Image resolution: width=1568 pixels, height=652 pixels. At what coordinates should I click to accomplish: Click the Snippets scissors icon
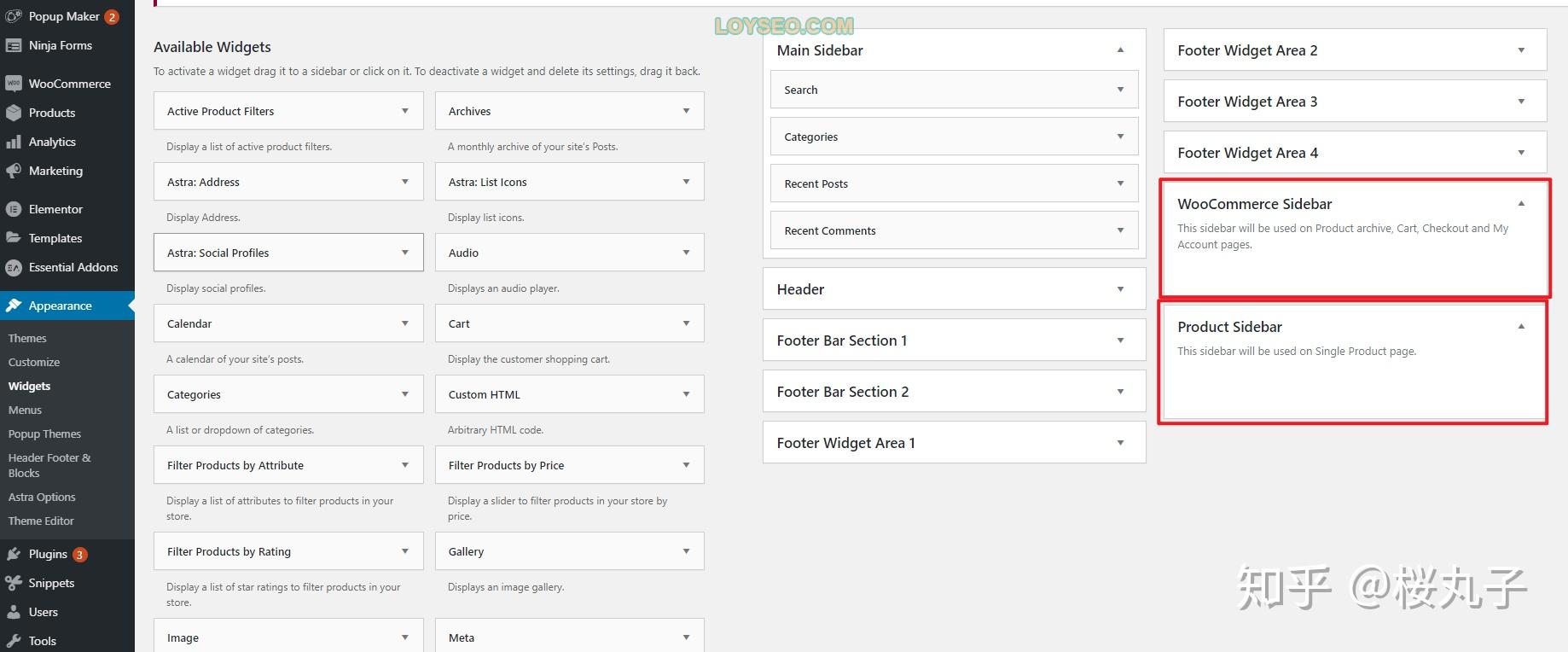pyautogui.click(x=13, y=583)
